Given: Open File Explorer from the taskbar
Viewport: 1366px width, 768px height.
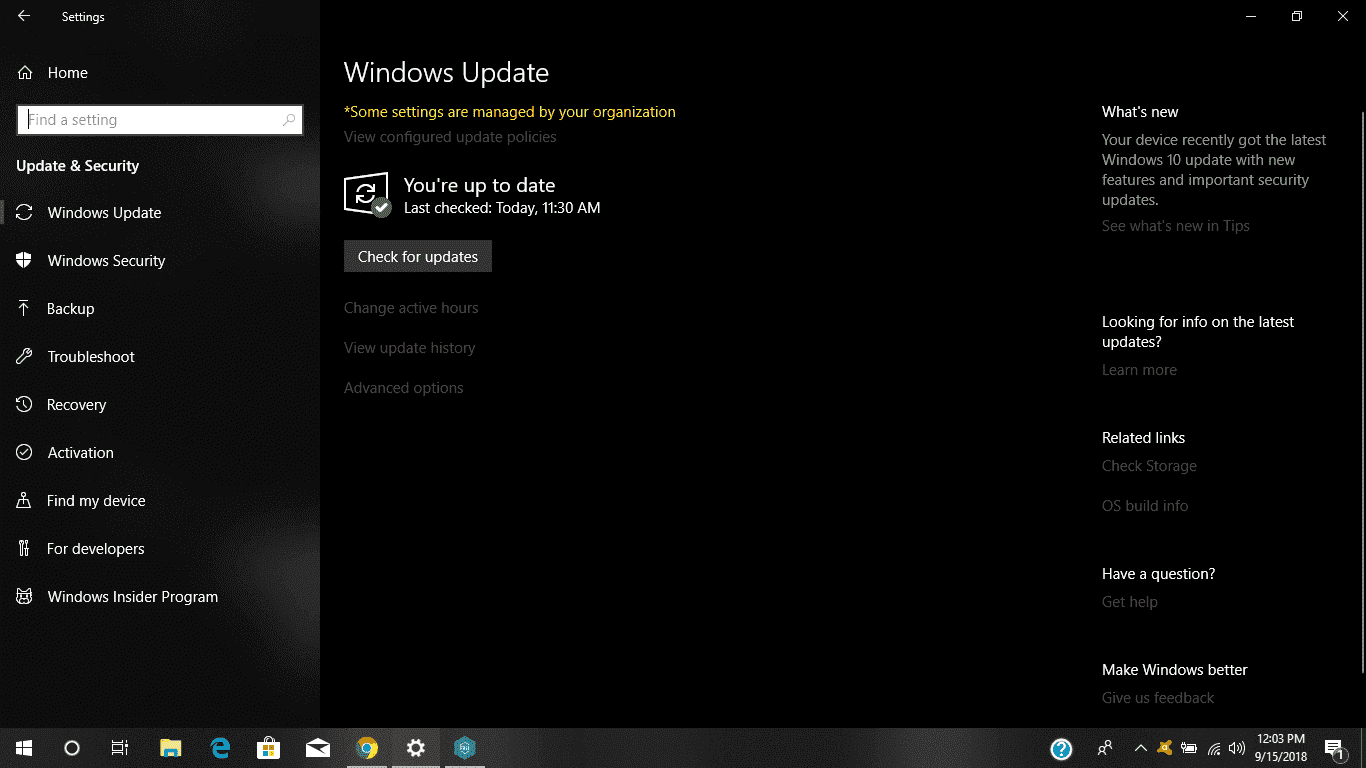Looking at the screenshot, I should click(171, 748).
